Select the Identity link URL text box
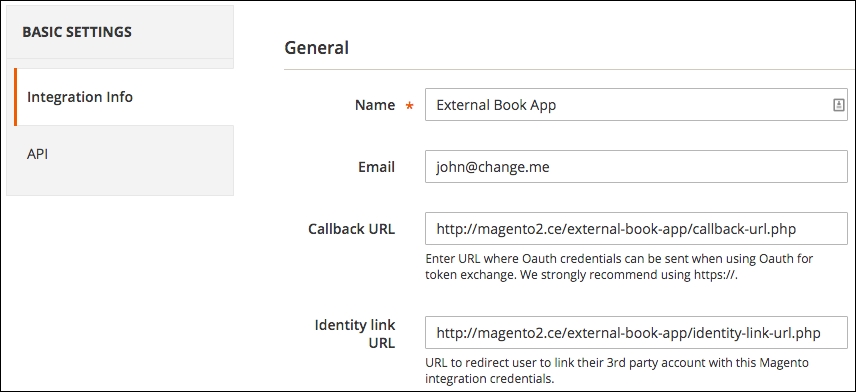This screenshot has height=392, width=856. point(636,332)
